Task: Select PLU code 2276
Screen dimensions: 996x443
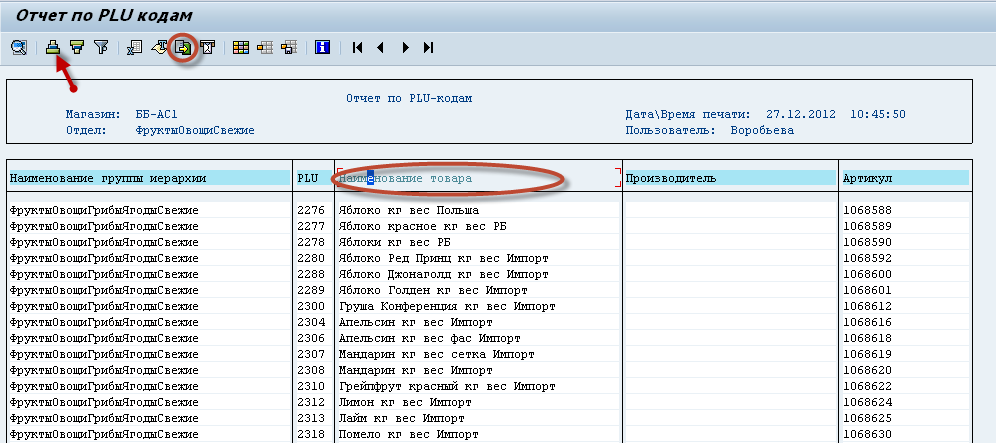Action: [311, 210]
